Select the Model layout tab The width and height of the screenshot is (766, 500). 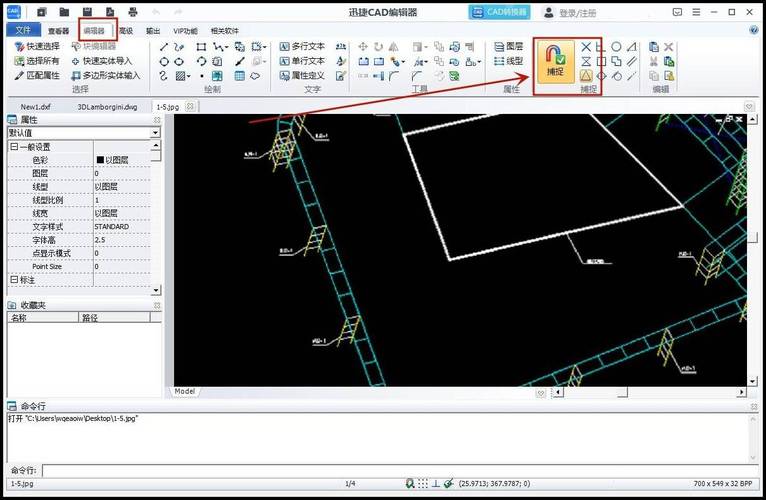click(185, 391)
